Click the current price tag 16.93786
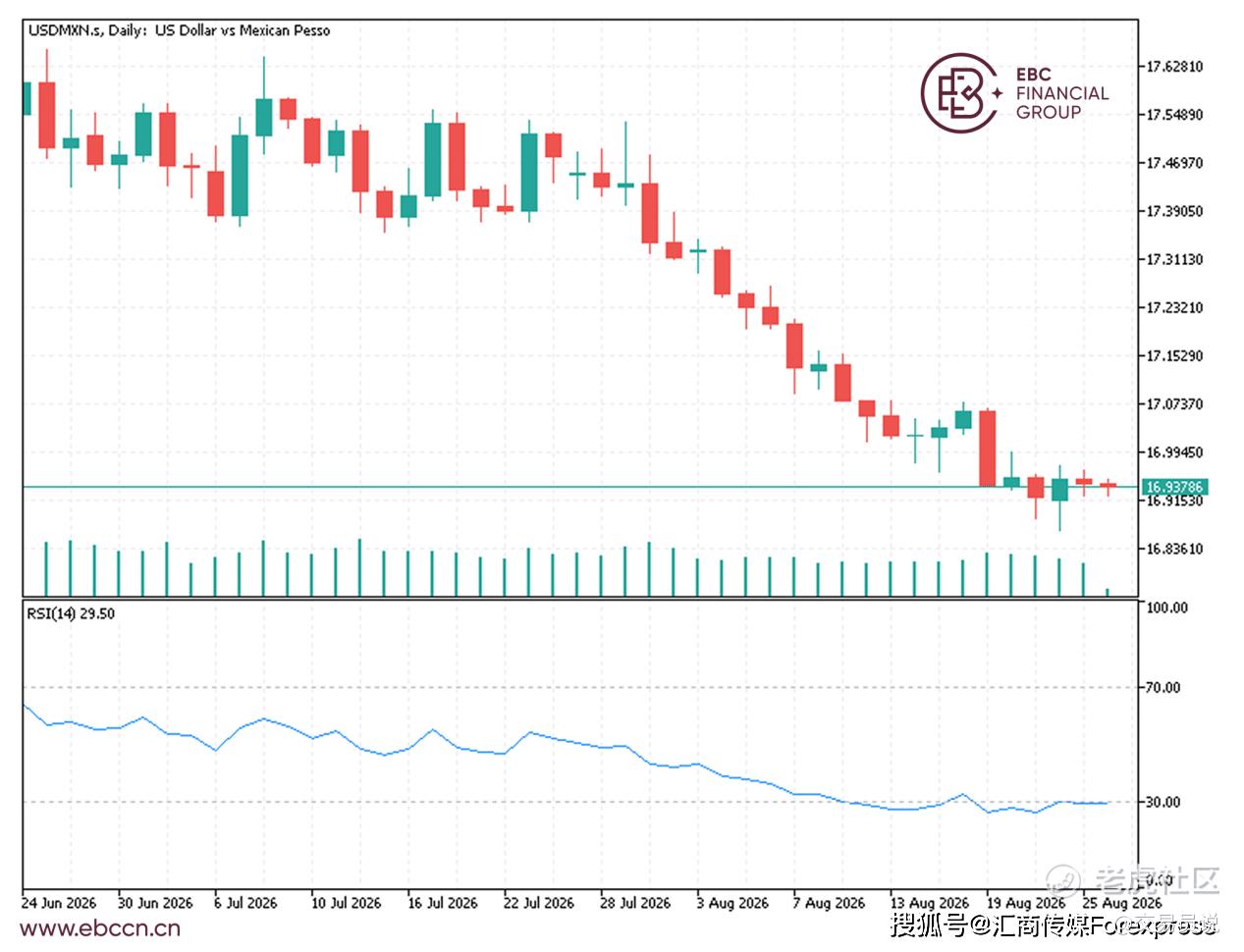The width and height of the screenshot is (1244, 952). point(1174,487)
